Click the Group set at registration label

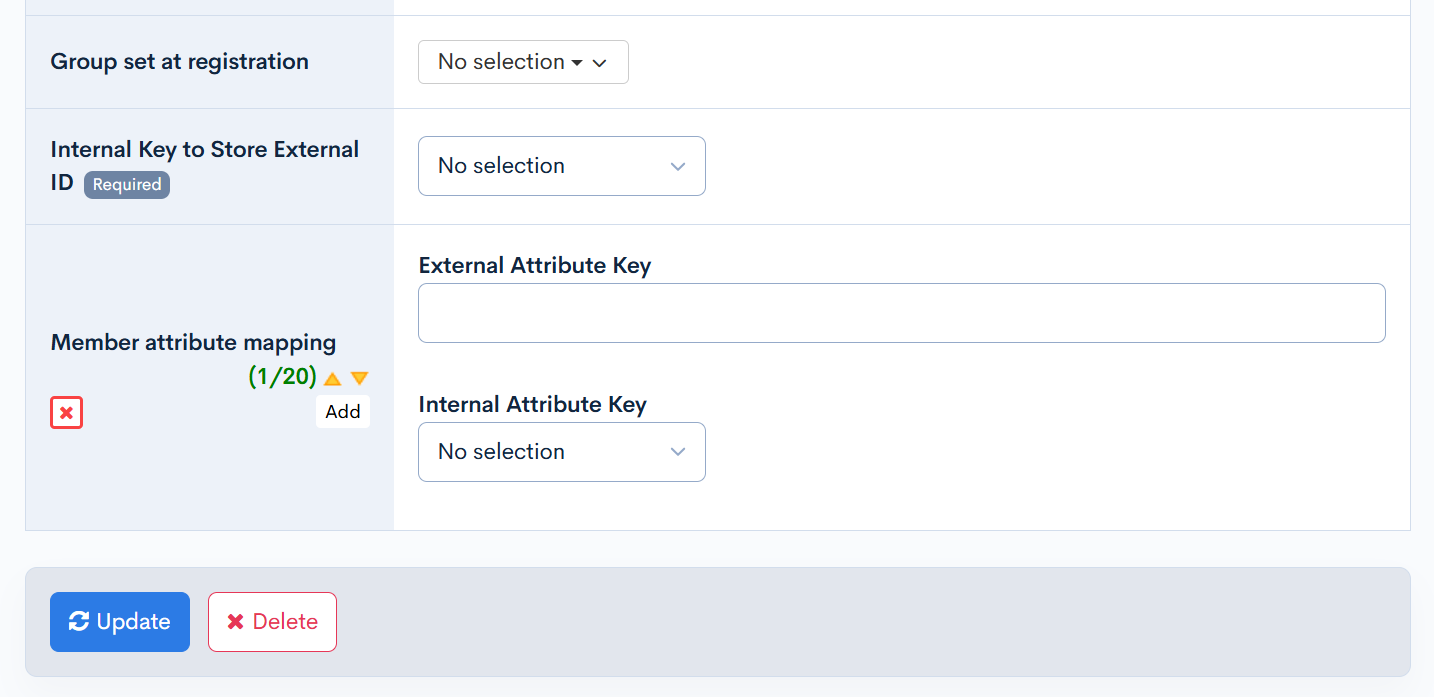click(x=179, y=62)
